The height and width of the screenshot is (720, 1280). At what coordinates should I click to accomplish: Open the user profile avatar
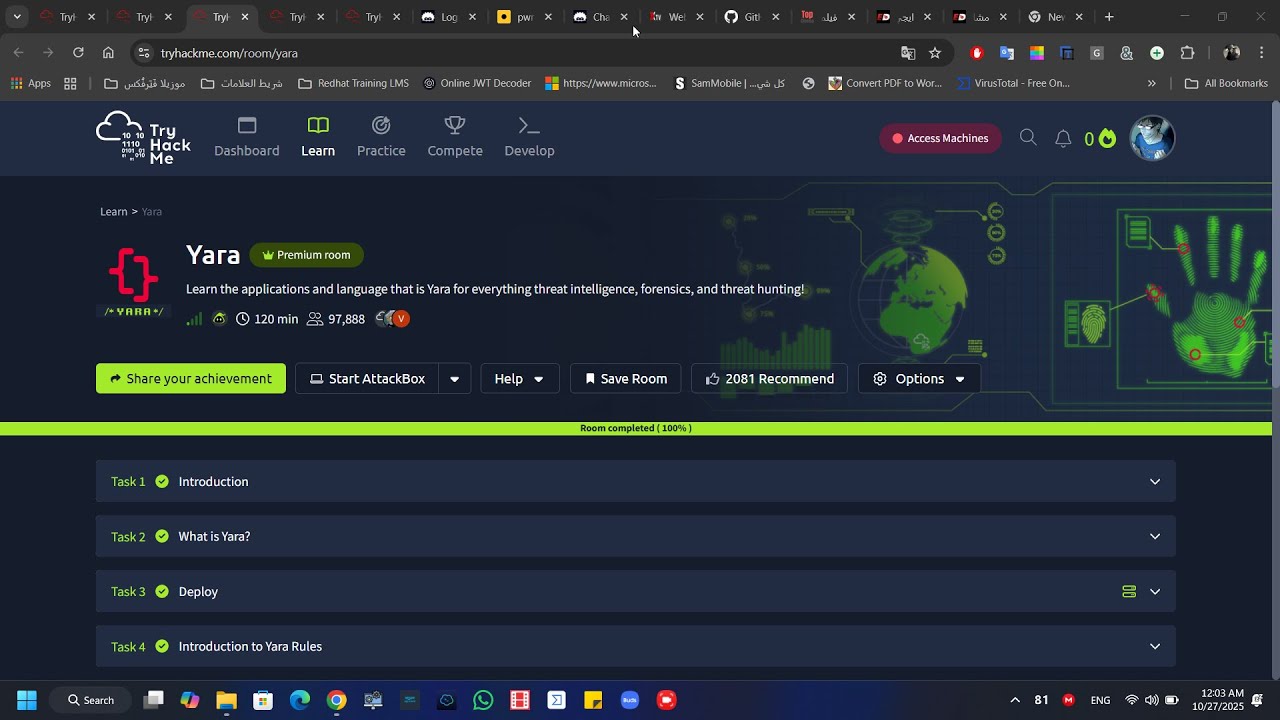pos(1152,138)
